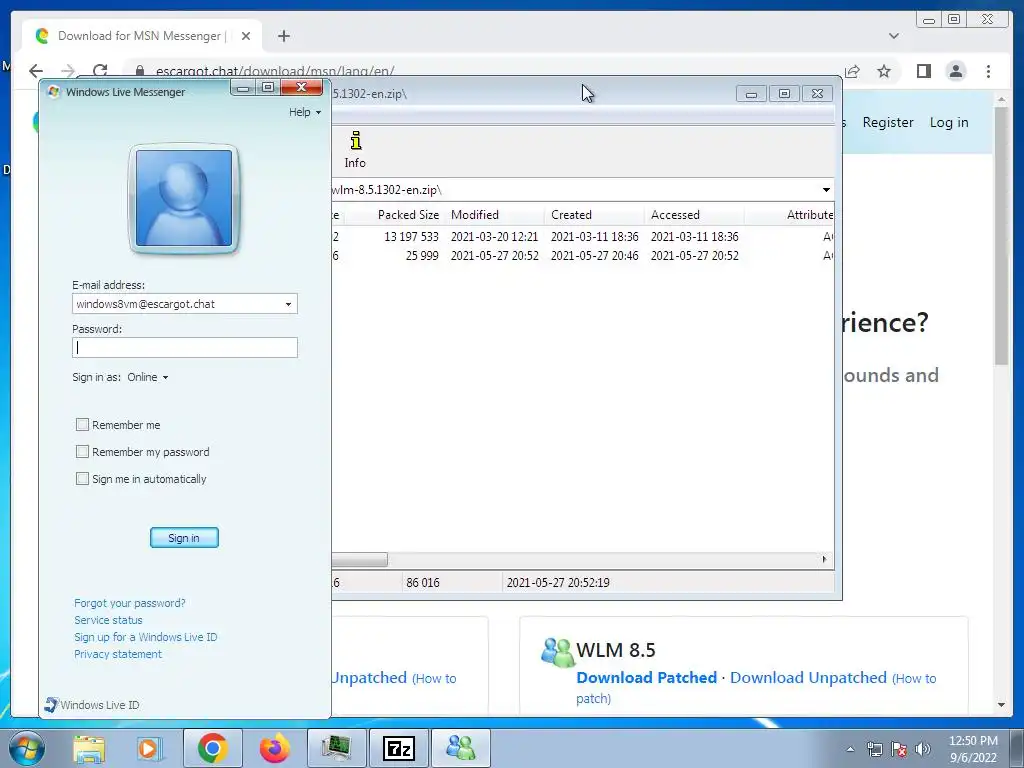Sort by Packed Size column
The height and width of the screenshot is (768, 1024).
pyautogui.click(x=394, y=215)
